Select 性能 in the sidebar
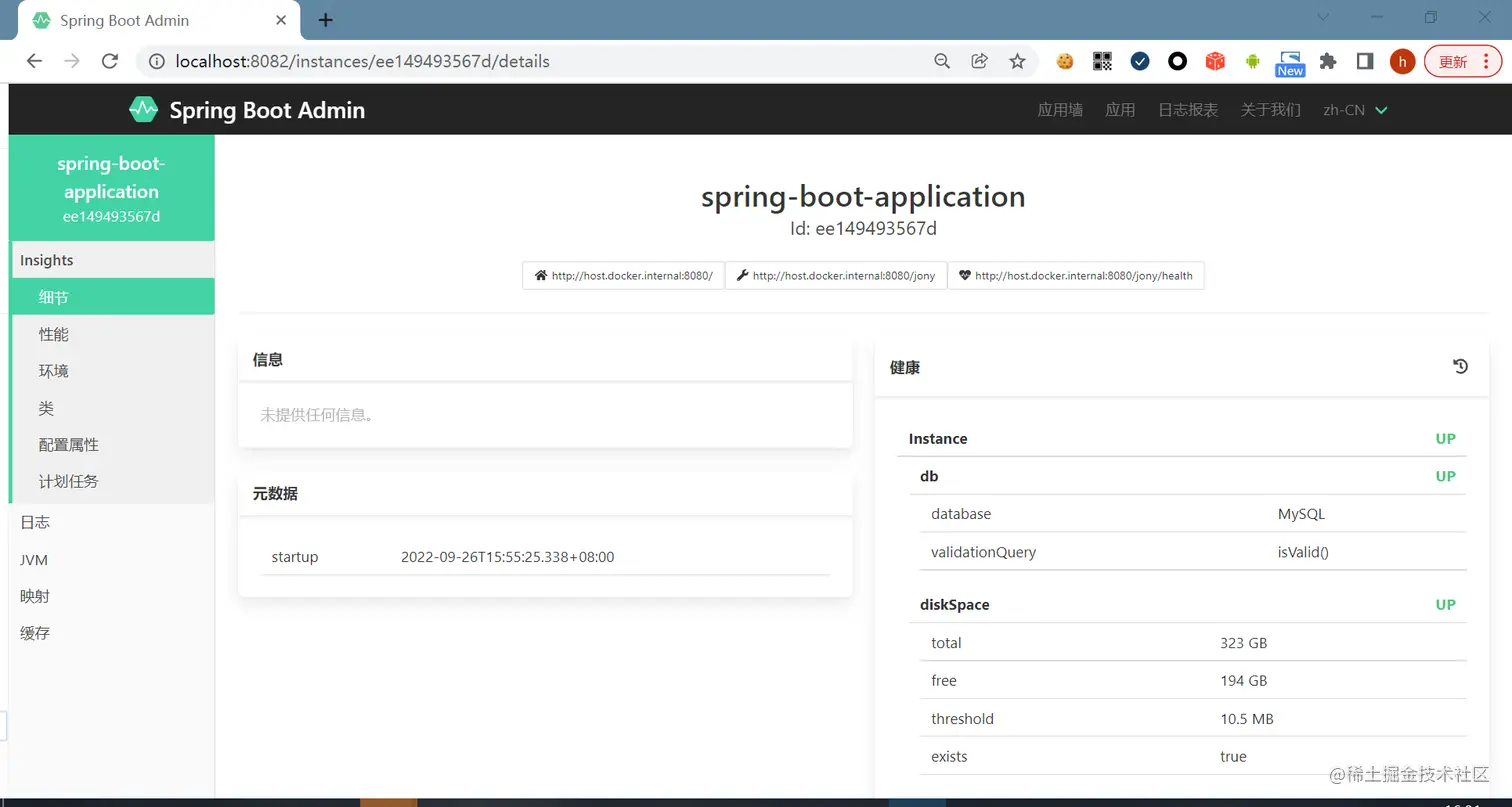1512x807 pixels. click(113, 334)
